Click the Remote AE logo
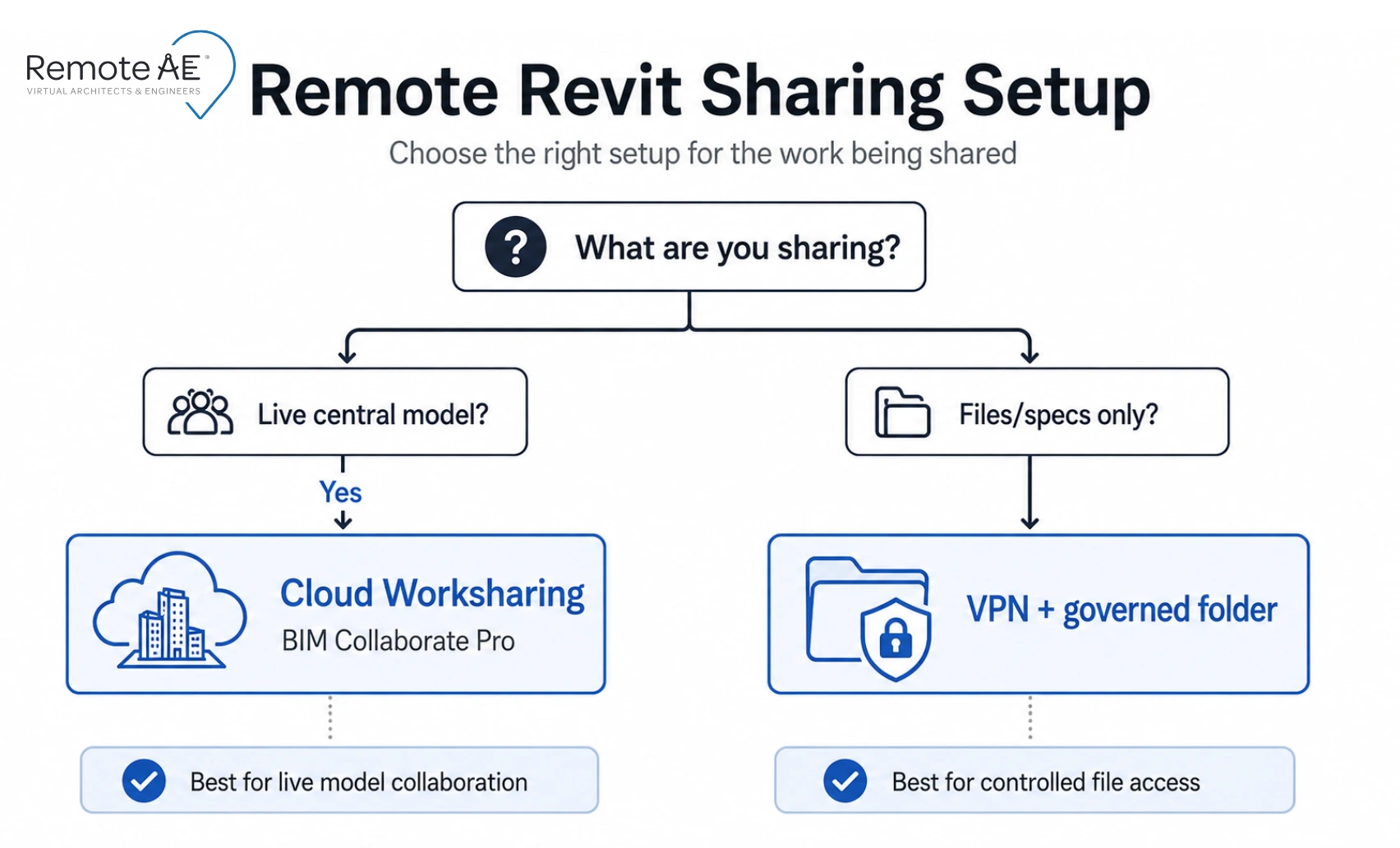Viewport: 1400px width, 848px height. 130,75
